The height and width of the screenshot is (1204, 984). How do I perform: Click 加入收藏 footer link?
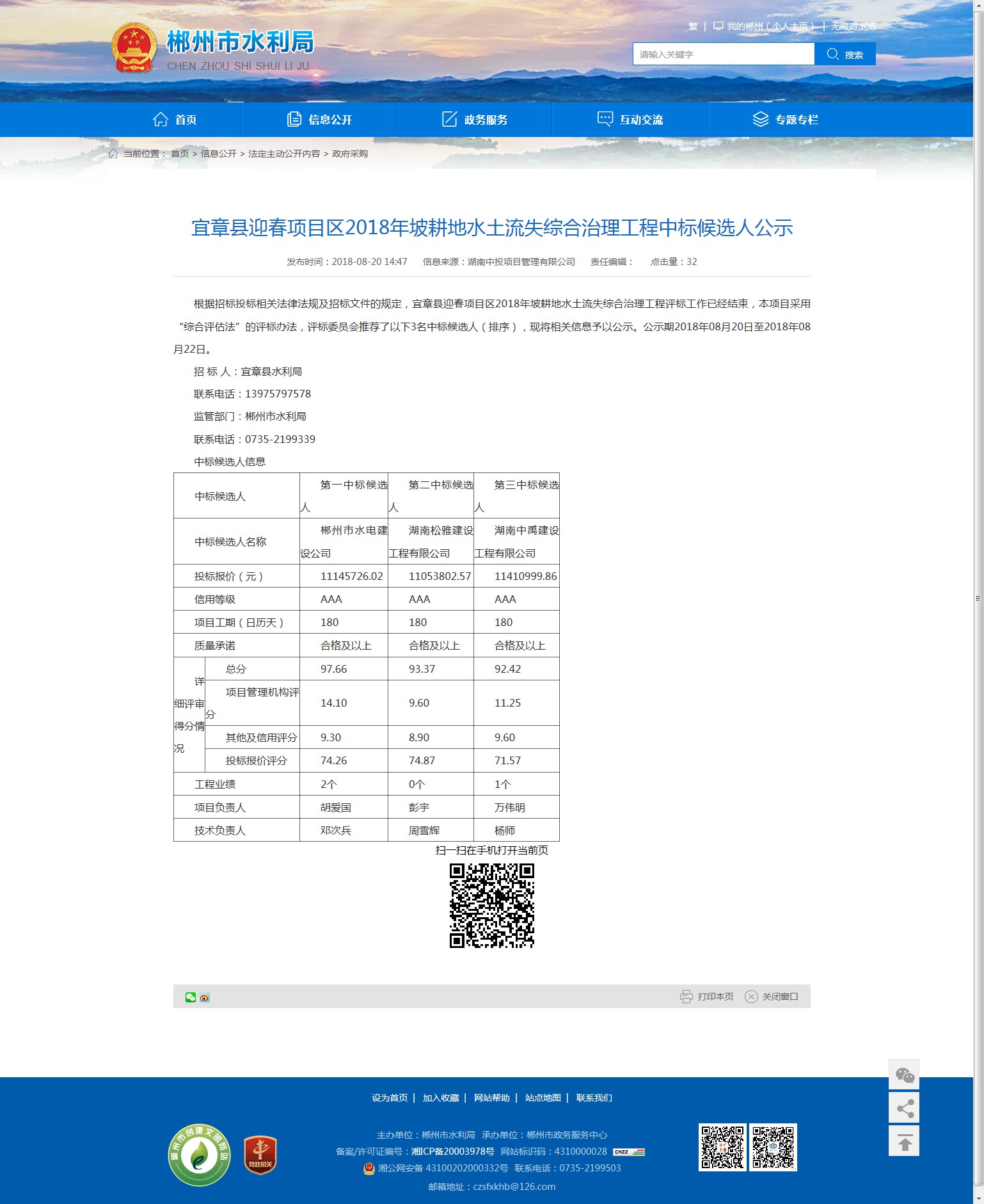coord(441,1098)
